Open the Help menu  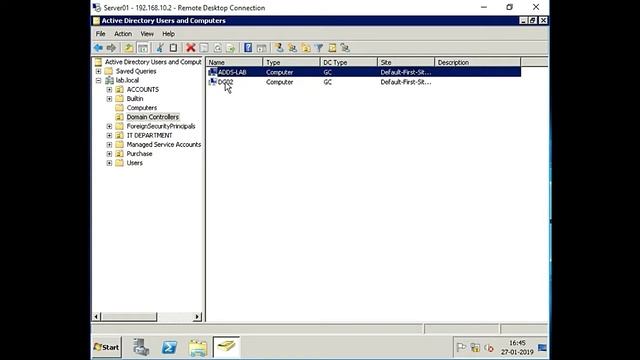pos(168,34)
